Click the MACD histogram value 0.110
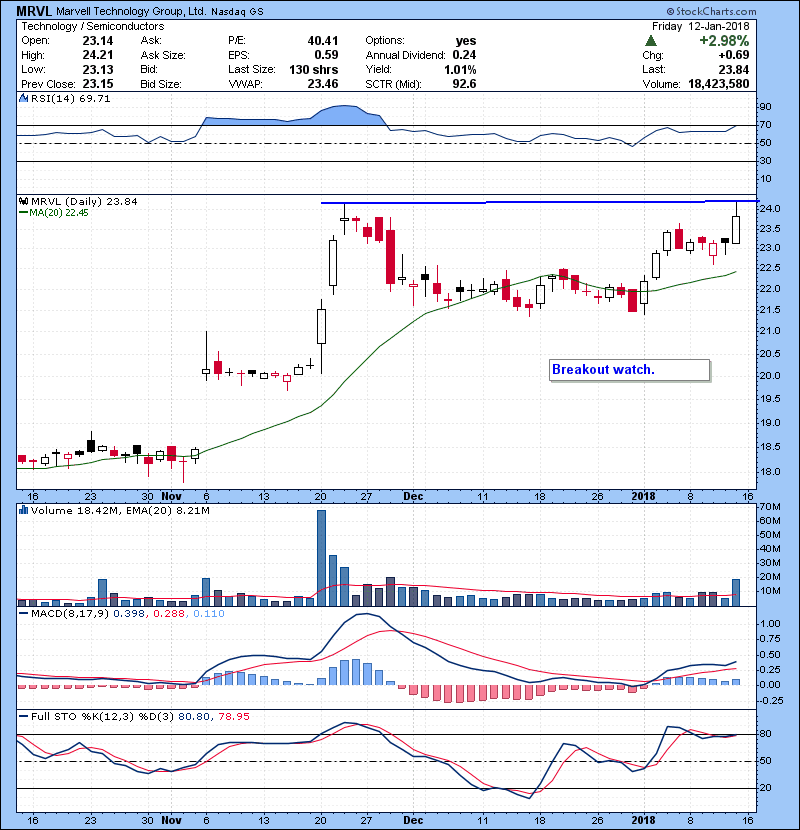 click(x=209, y=614)
